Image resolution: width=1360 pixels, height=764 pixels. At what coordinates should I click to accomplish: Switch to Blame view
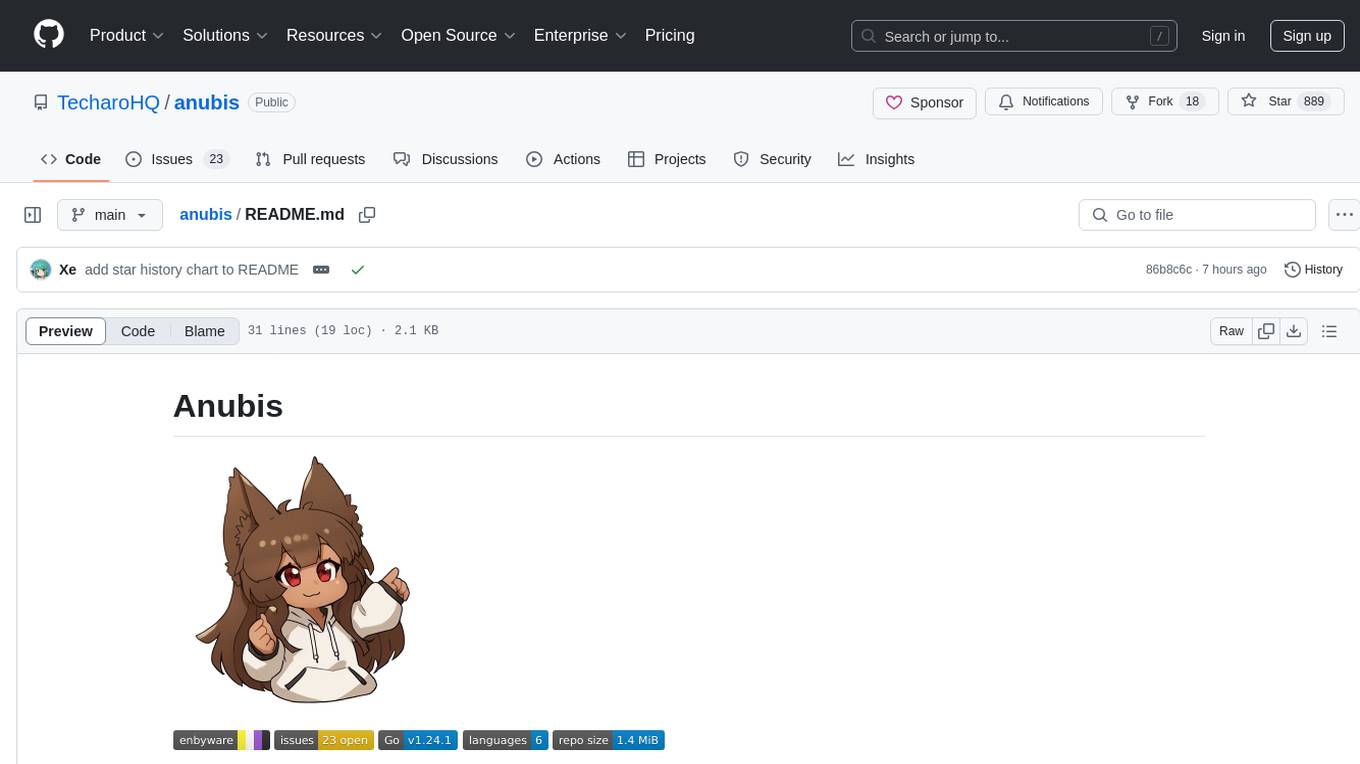pos(205,331)
